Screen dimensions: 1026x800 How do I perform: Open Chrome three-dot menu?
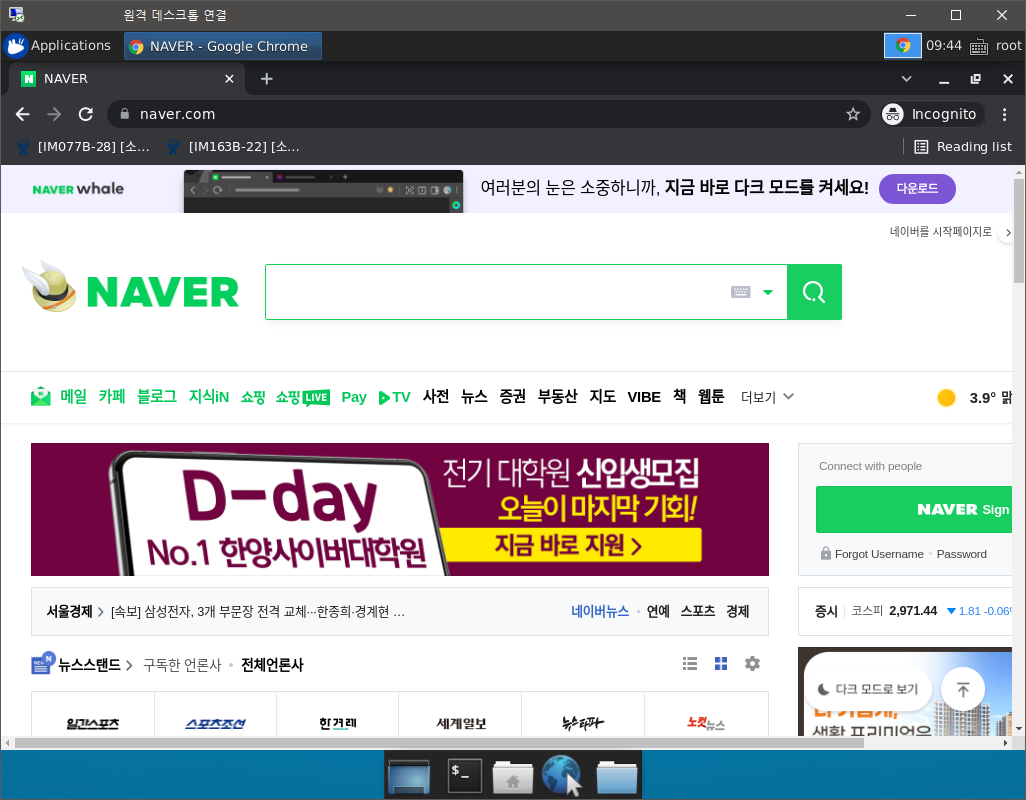point(1004,114)
